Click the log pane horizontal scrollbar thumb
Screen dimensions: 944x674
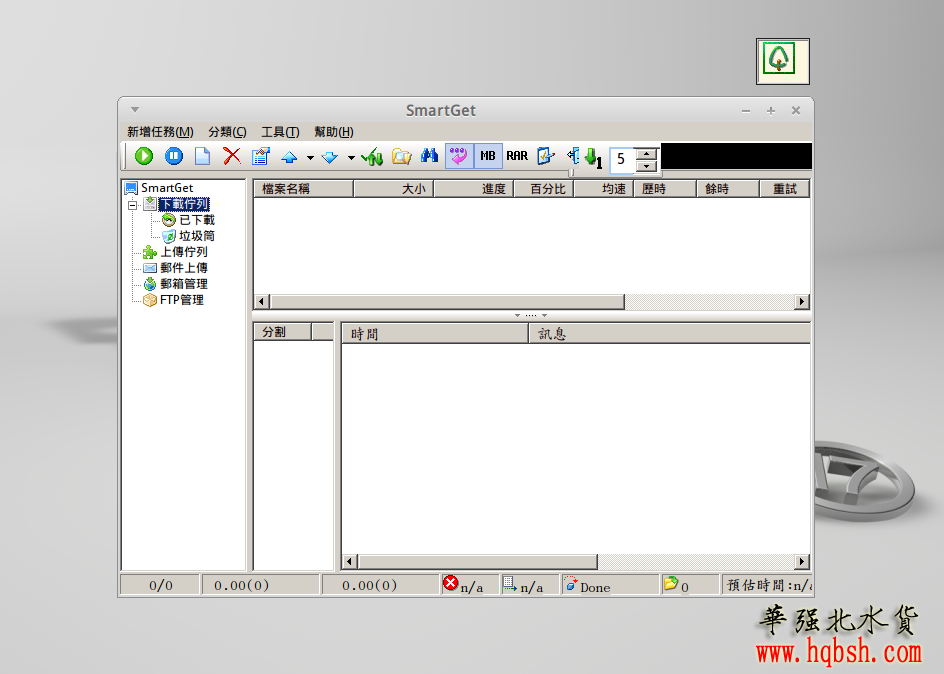pos(478,561)
